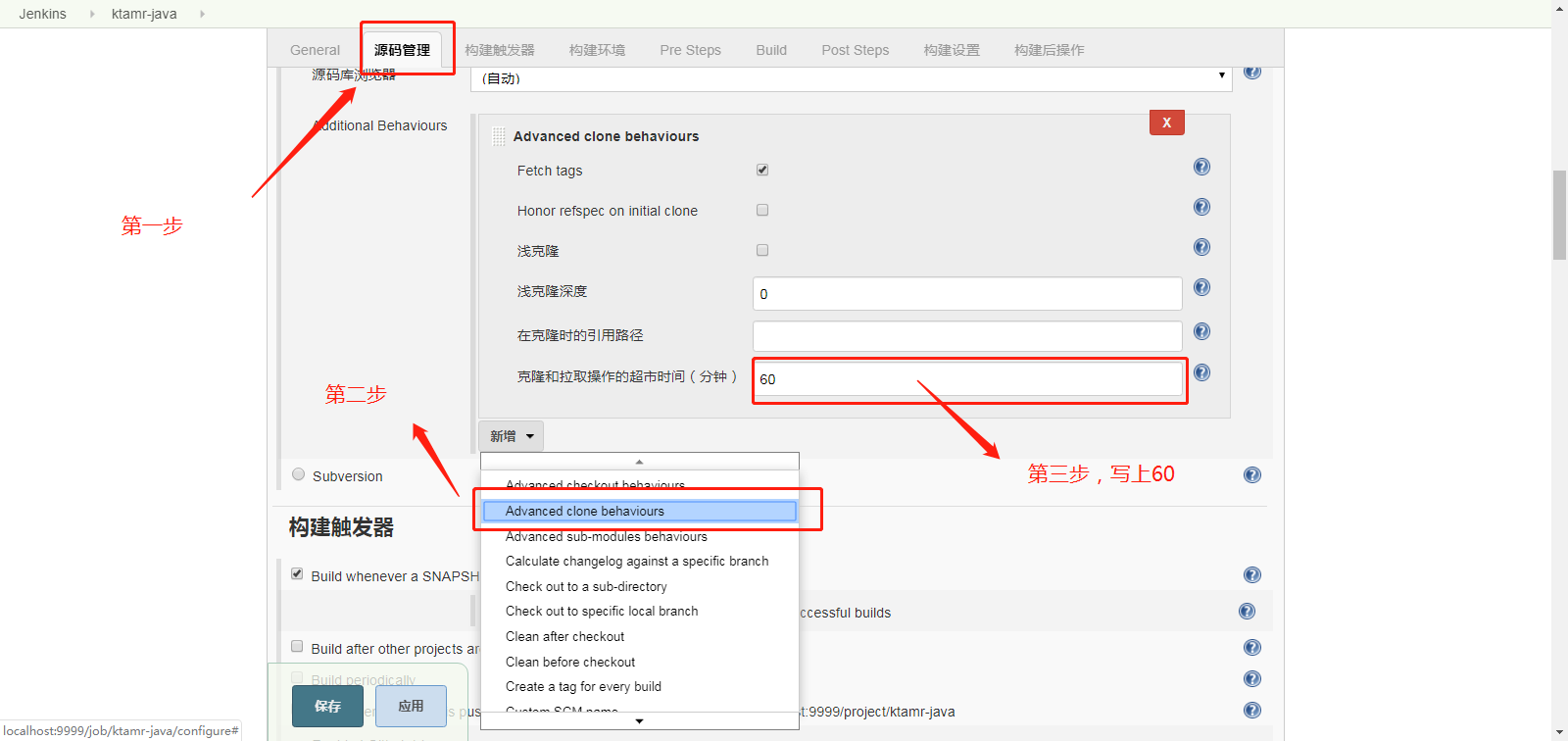Enable the 浅克隆 shallow clone checkbox

point(762,250)
